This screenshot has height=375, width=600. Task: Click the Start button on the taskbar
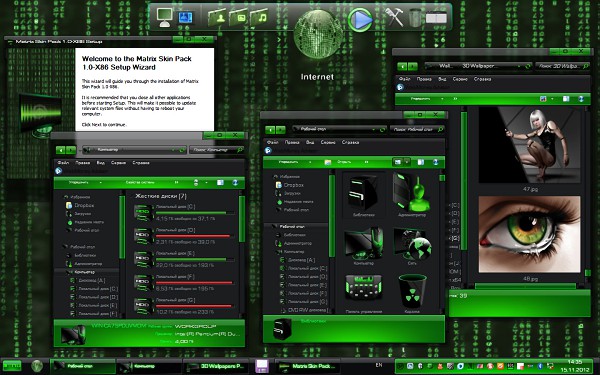tap(12, 366)
